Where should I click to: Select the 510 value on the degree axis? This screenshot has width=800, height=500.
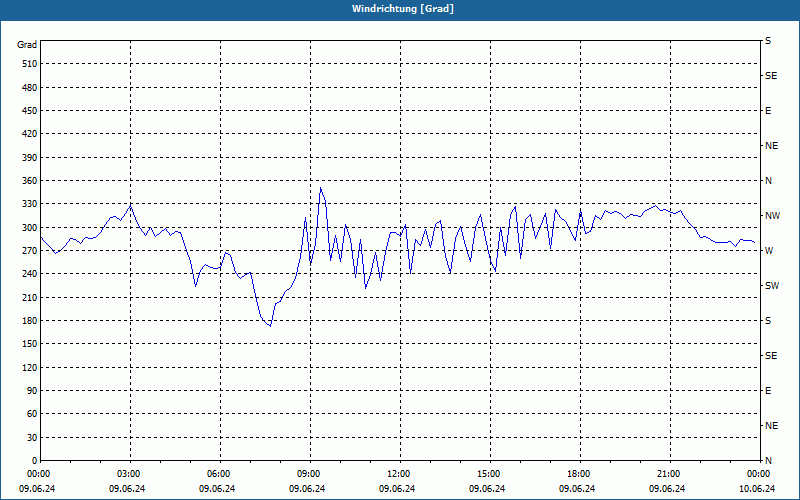[x=29, y=64]
